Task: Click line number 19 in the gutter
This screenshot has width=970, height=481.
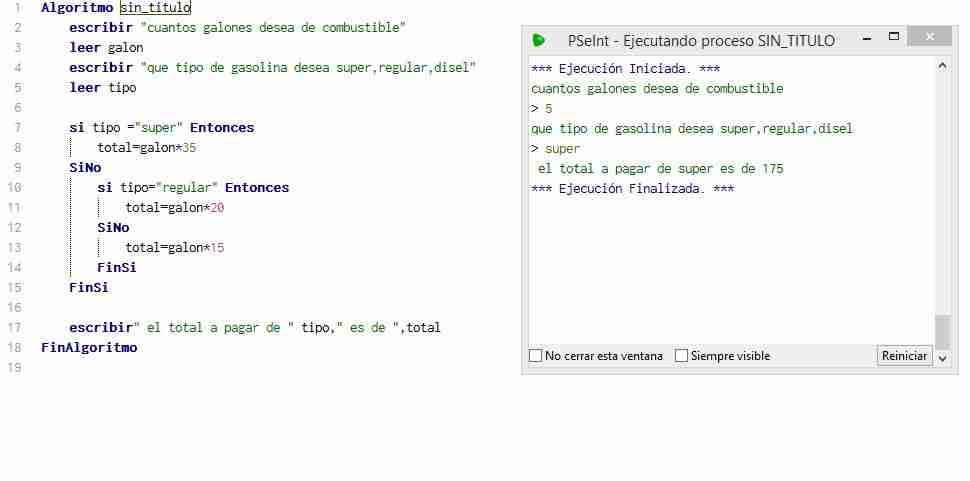Action: (x=15, y=367)
